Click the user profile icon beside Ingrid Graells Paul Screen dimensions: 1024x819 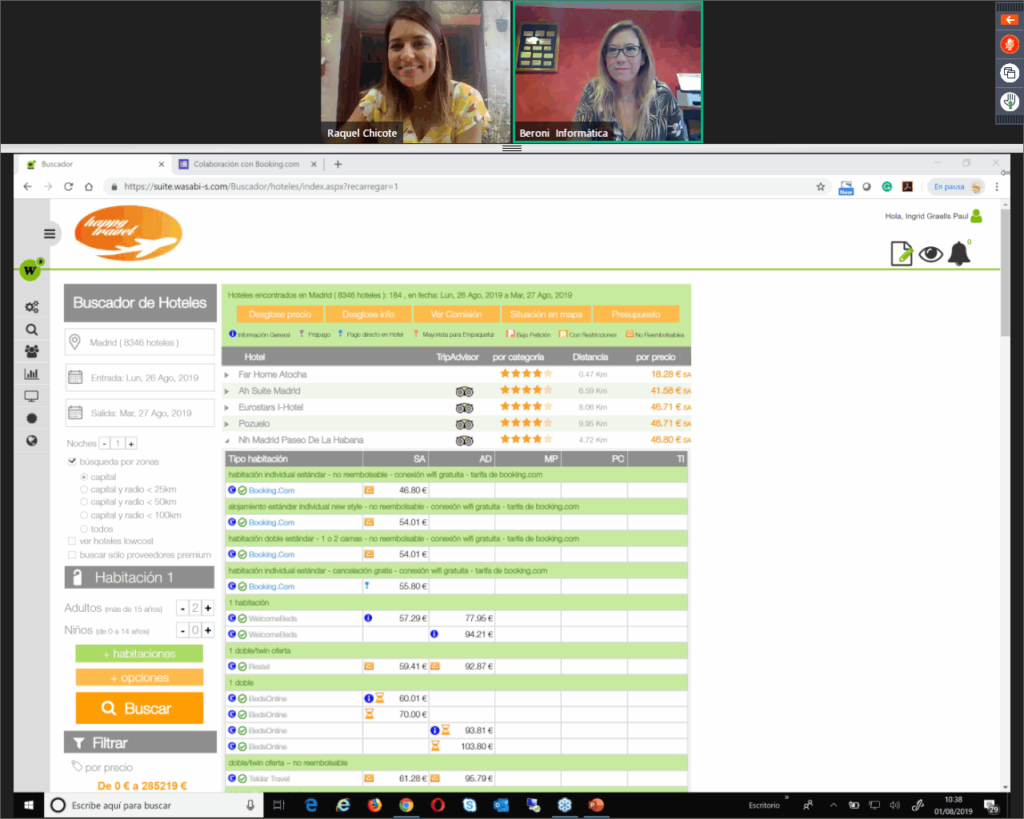[x=974, y=215]
